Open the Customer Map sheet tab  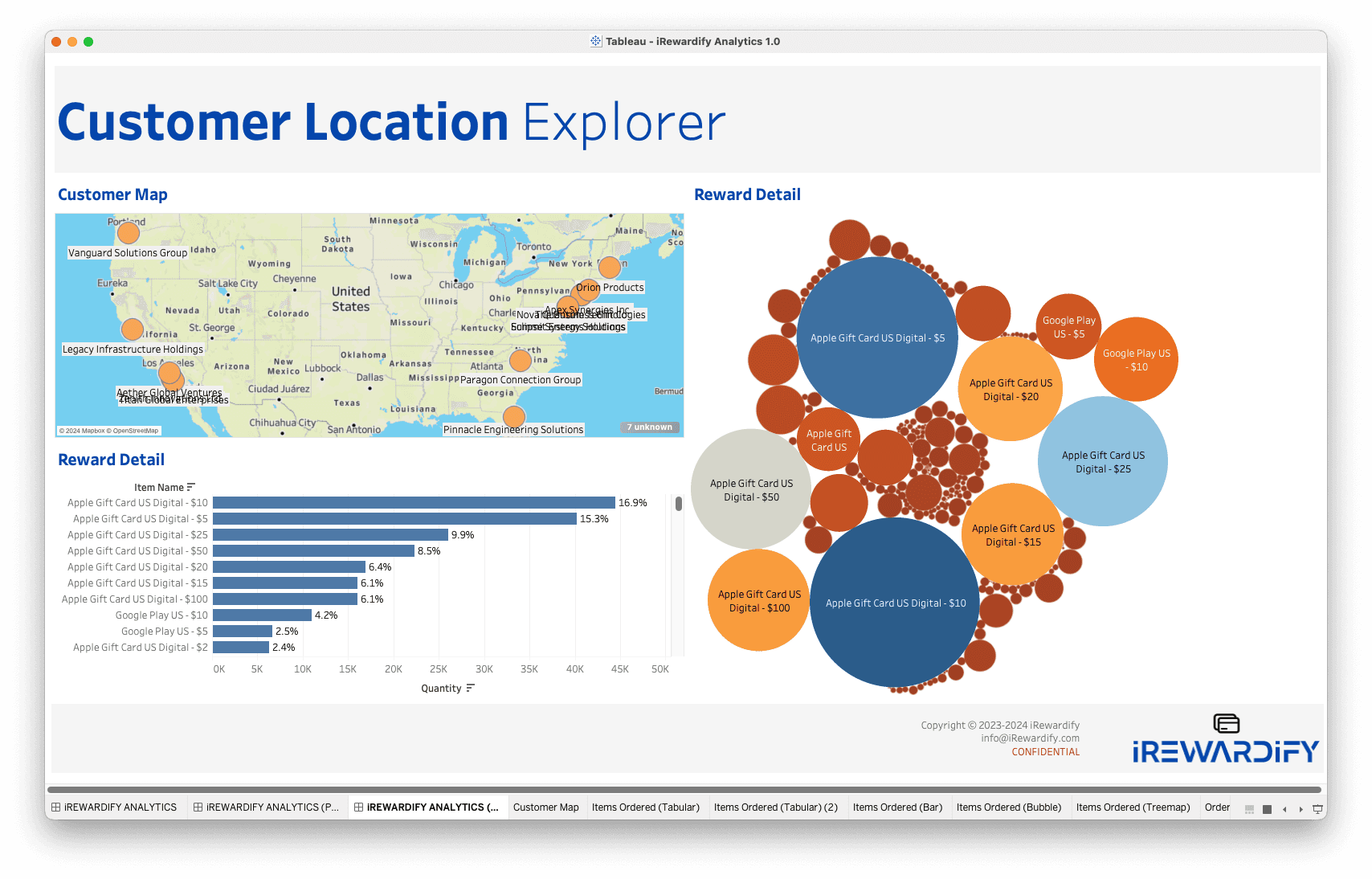click(x=545, y=807)
